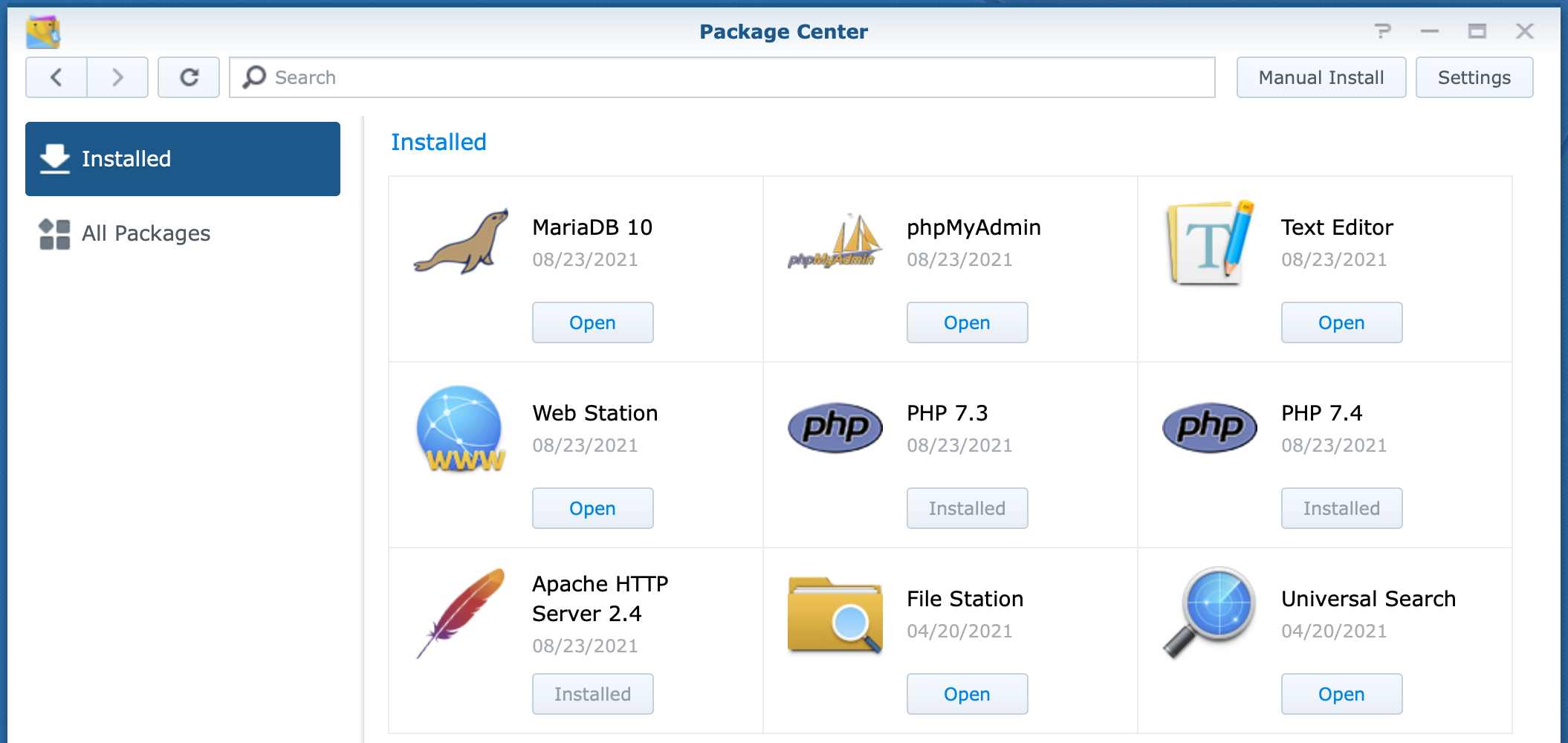
Task: Click the Text Editor icon
Action: [x=1210, y=243]
